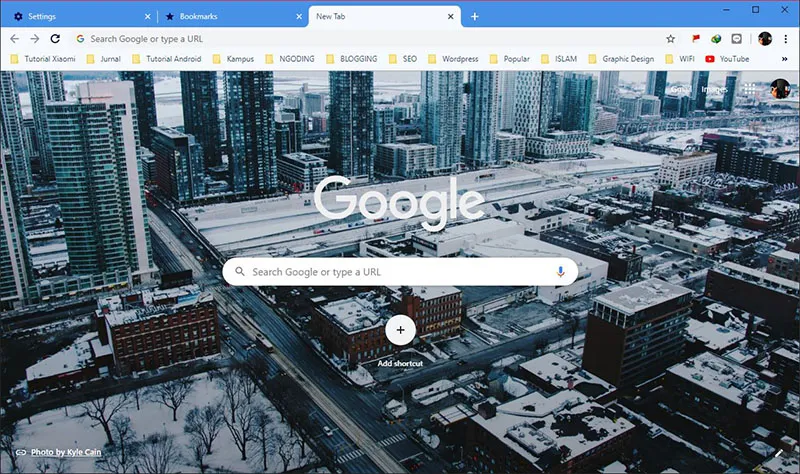800x474 pixels.
Task: Close the New Tab tab
Action: click(x=451, y=16)
